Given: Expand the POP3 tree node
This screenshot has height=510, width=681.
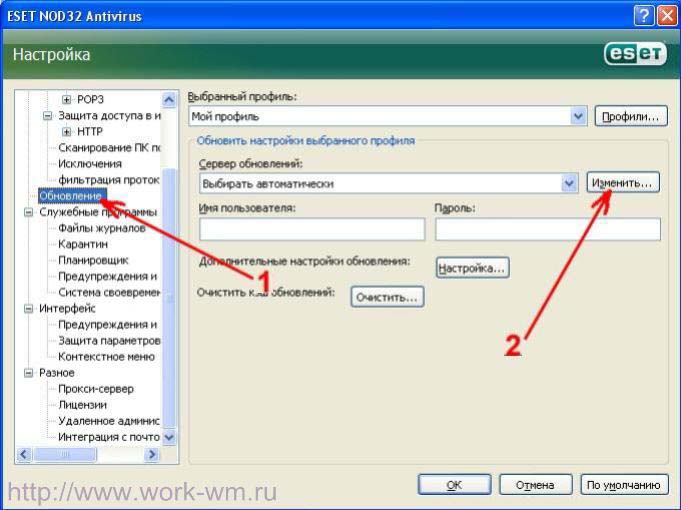Looking at the screenshot, I should click(x=66, y=99).
